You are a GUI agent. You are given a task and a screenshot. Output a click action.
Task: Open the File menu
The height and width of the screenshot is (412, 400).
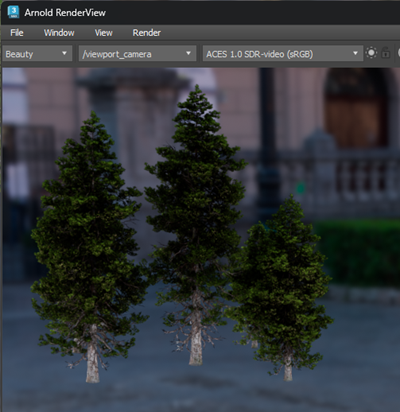coord(17,33)
